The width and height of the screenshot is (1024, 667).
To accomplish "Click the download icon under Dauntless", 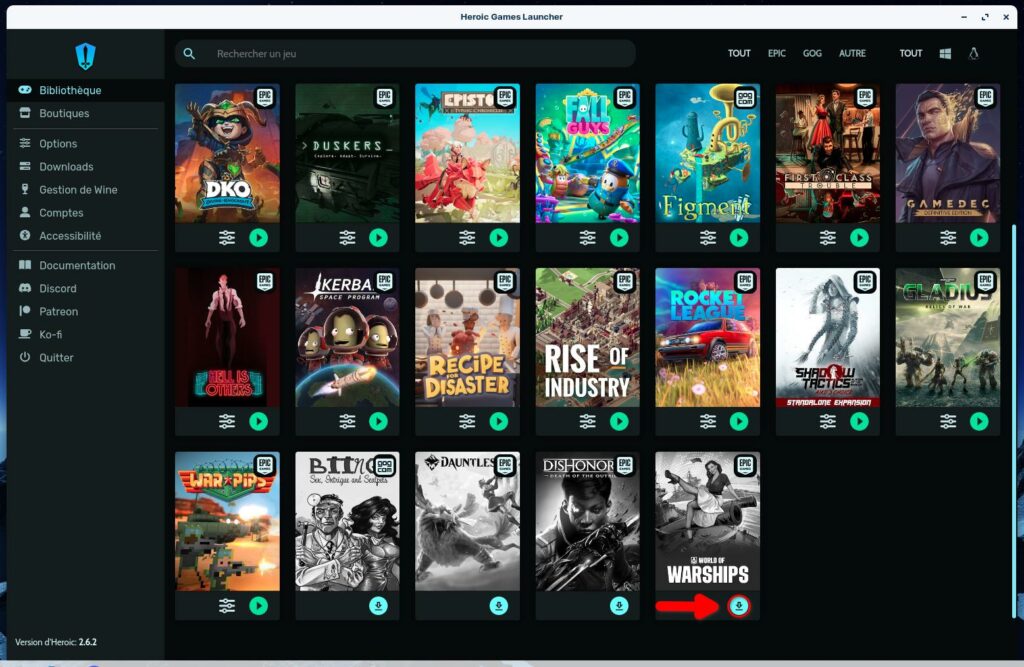I will 498,605.
